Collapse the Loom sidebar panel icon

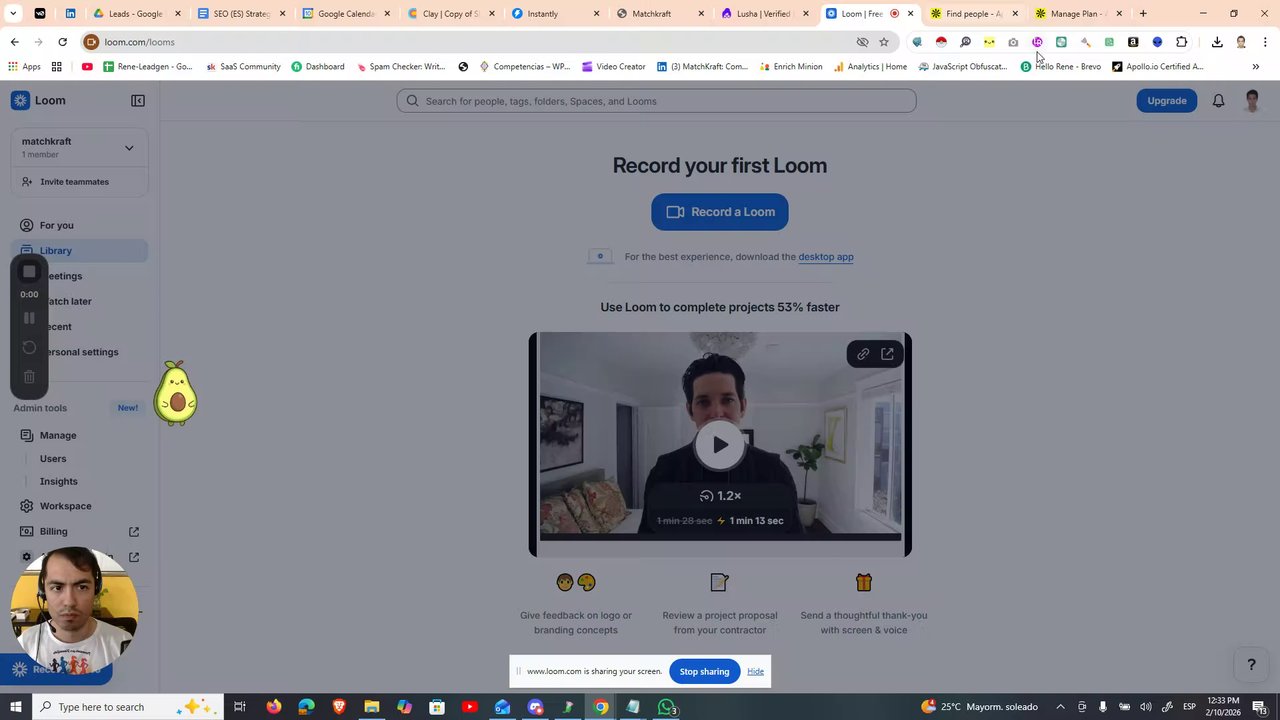coord(138,101)
